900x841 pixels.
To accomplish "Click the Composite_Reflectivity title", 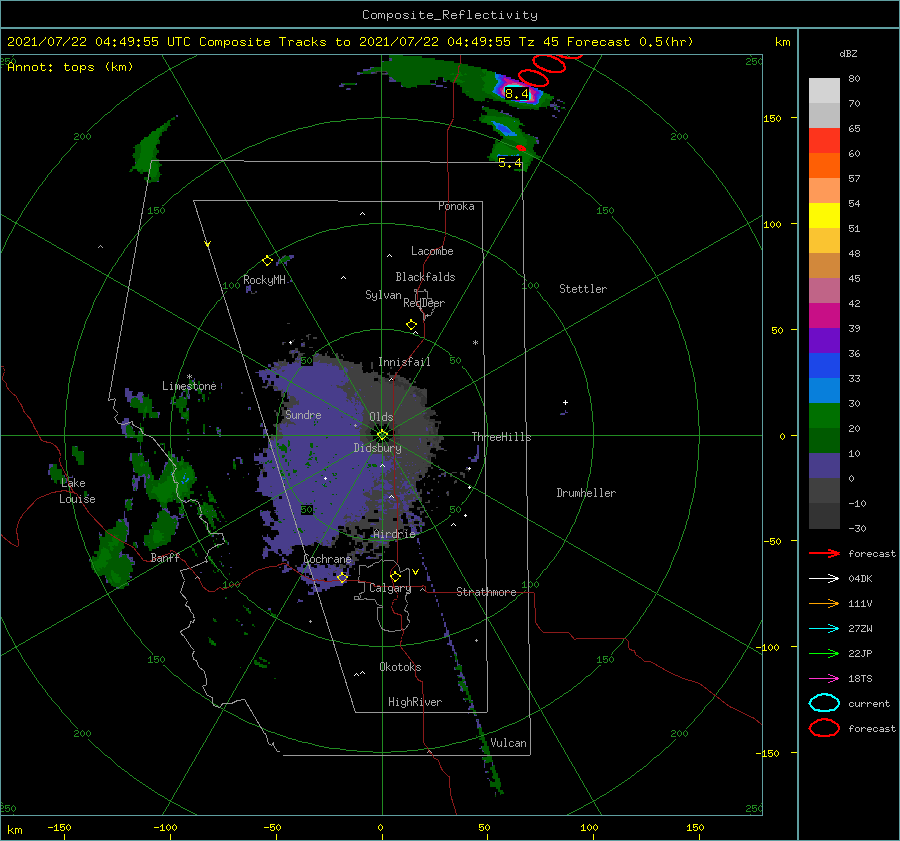I will click(450, 15).
